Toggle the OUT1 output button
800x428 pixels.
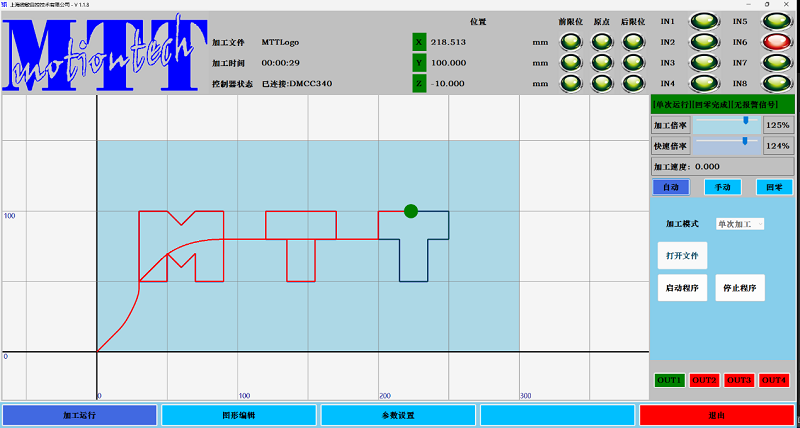coord(669,380)
